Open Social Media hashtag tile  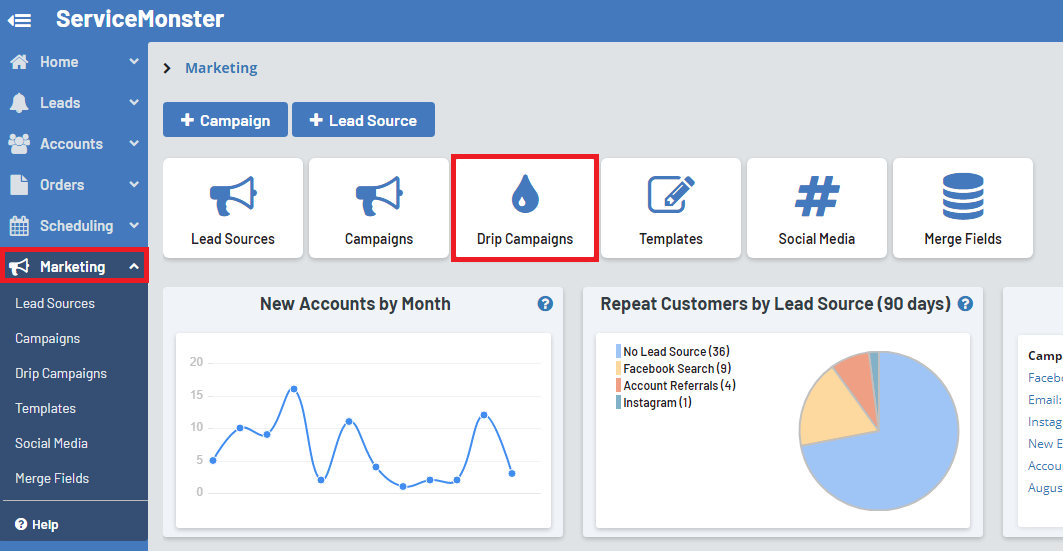[817, 208]
